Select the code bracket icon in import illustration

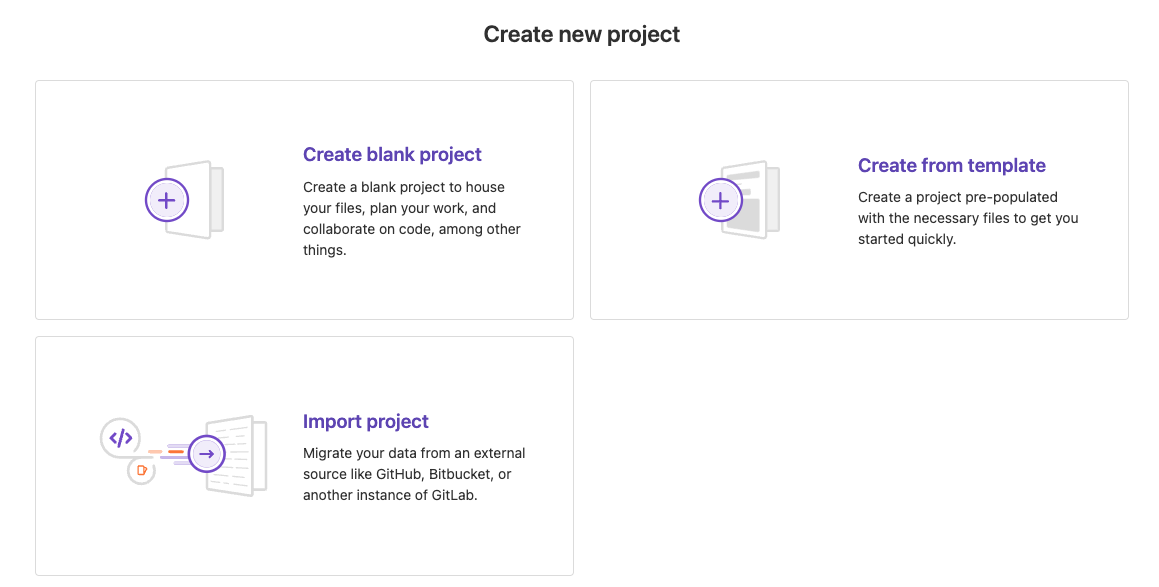122,436
